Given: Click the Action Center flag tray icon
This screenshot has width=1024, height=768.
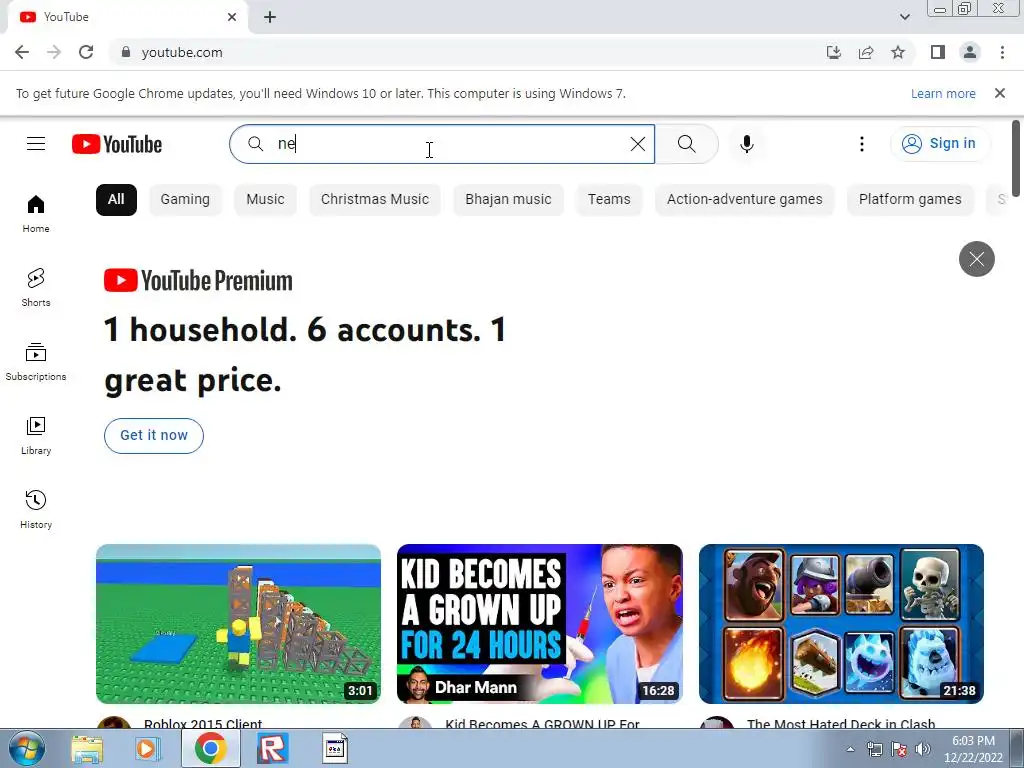Looking at the screenshot, I should pyautogui.click(x=899, y=749).
